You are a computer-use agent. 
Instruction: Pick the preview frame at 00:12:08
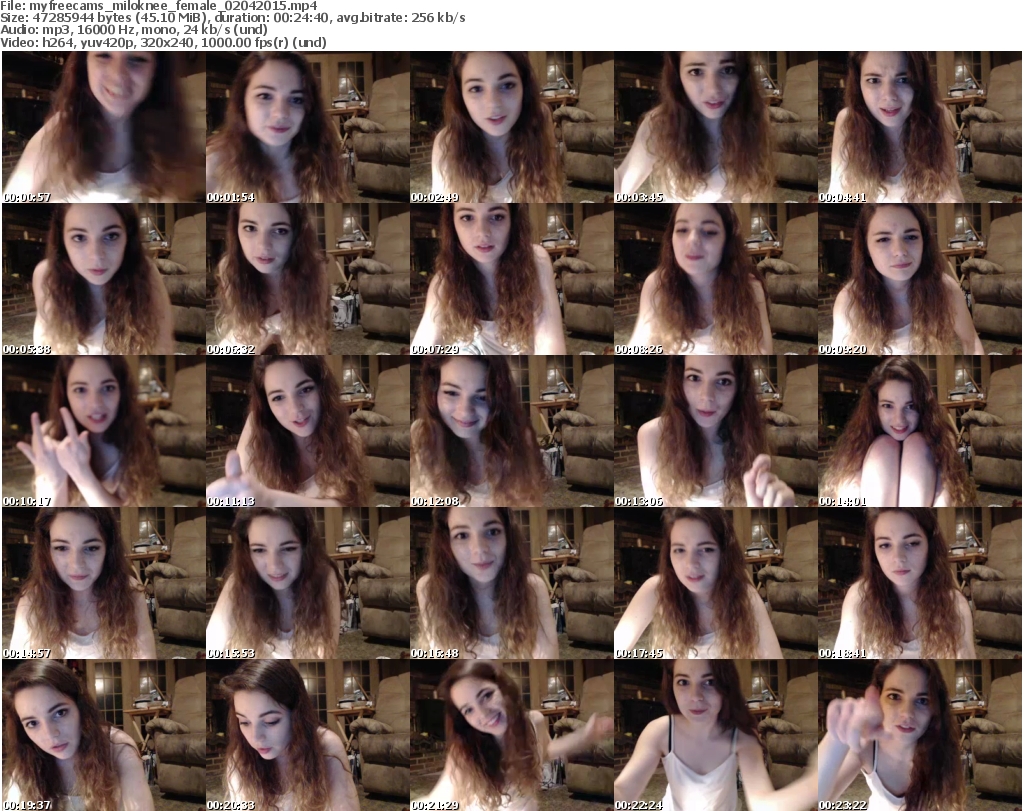pos(511,432)
